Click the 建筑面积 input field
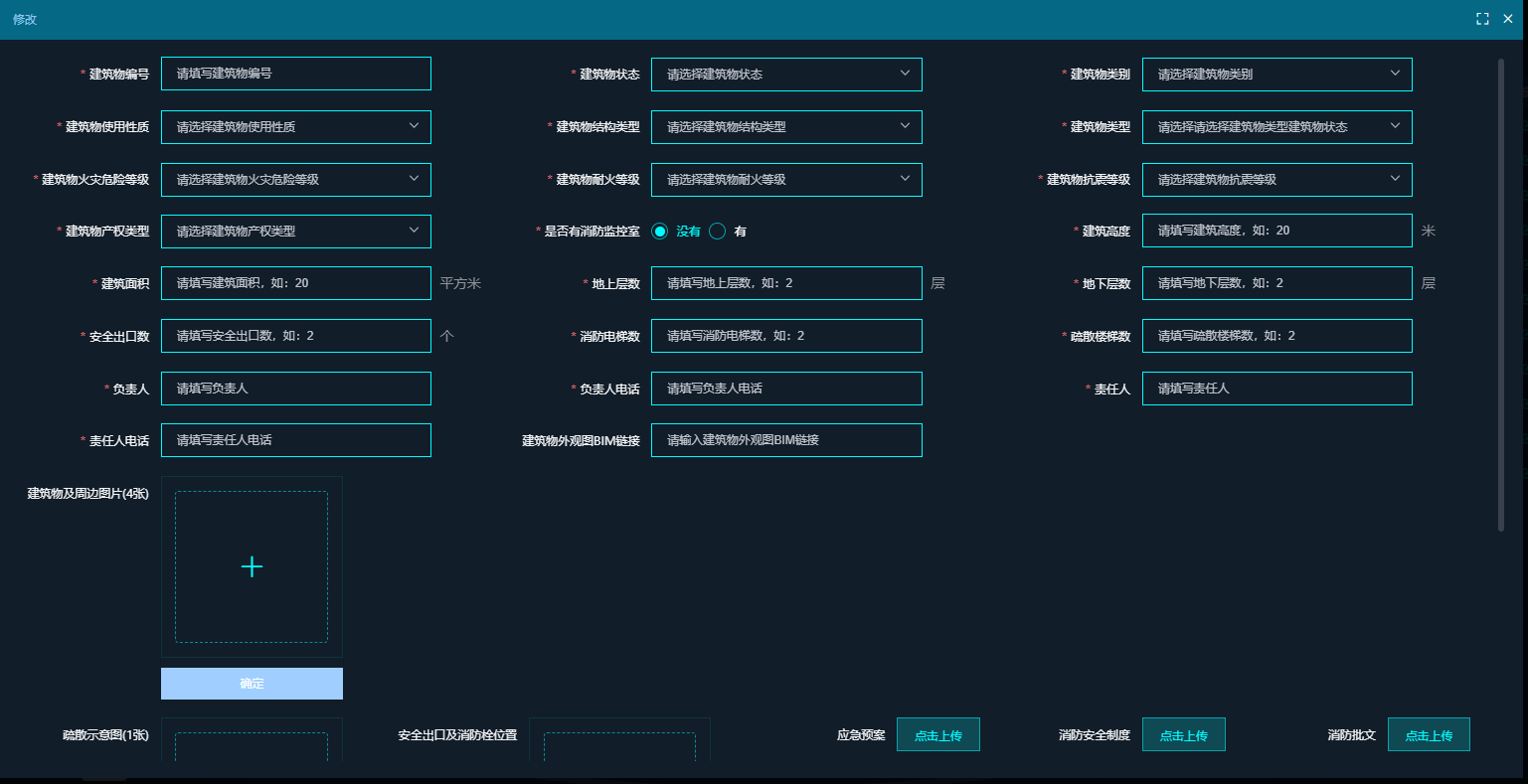 [x=295, y=283]
